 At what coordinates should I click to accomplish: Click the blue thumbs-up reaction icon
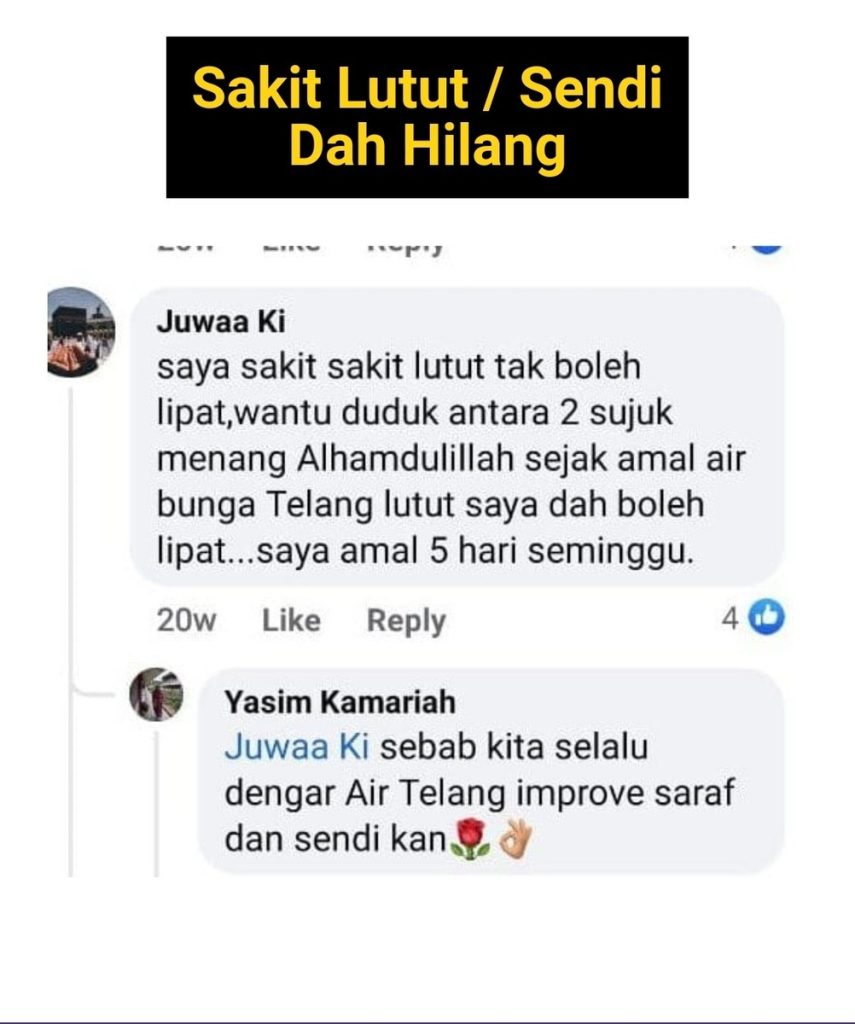[766, 616]
